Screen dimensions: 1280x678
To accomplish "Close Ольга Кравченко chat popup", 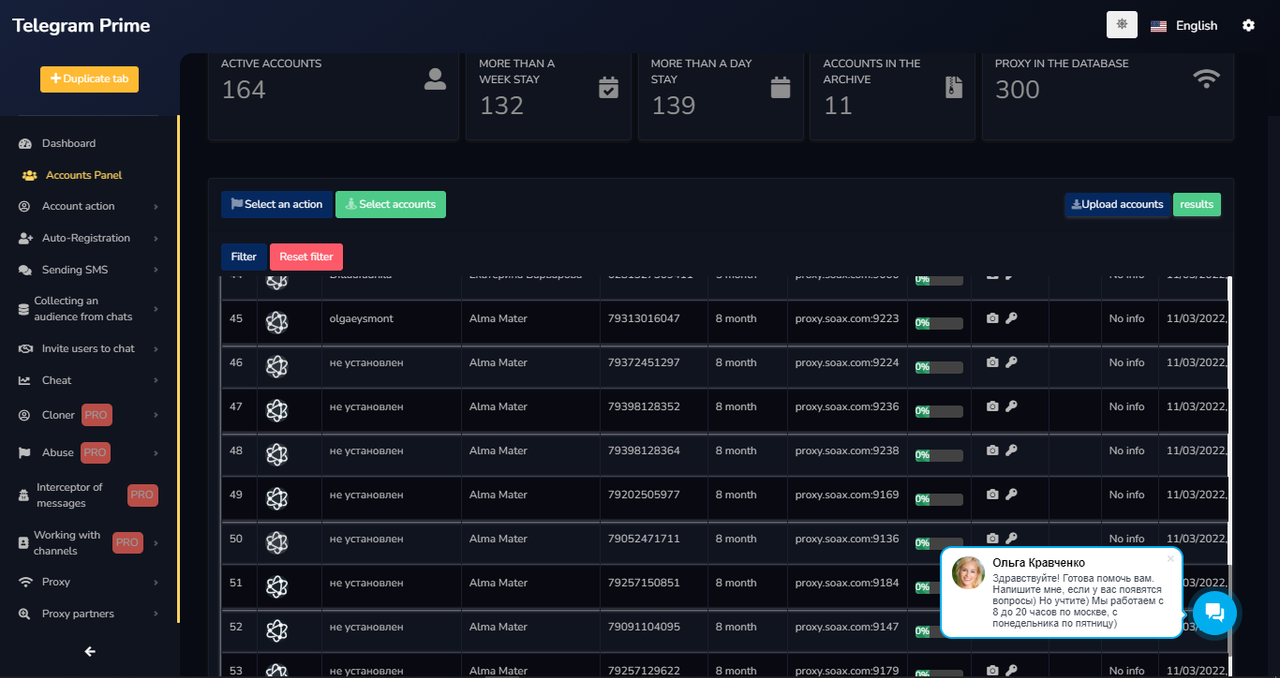I will pos(1170,559).
